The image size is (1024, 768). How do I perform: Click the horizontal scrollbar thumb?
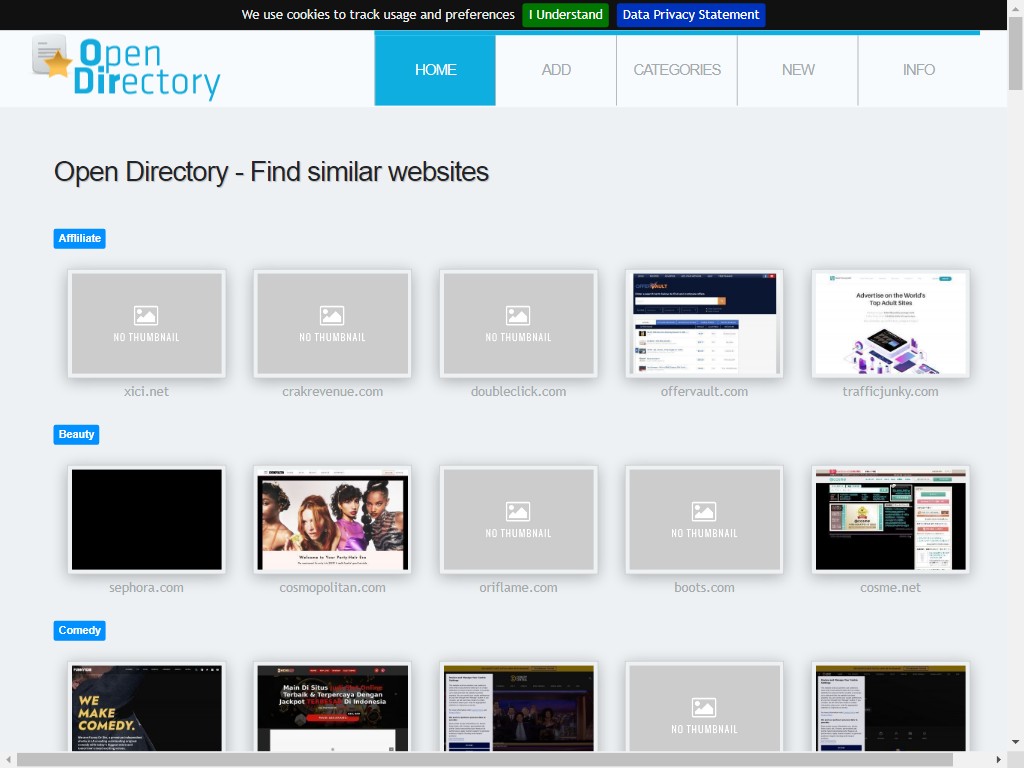pyautogui.click(x=485, y=760)
